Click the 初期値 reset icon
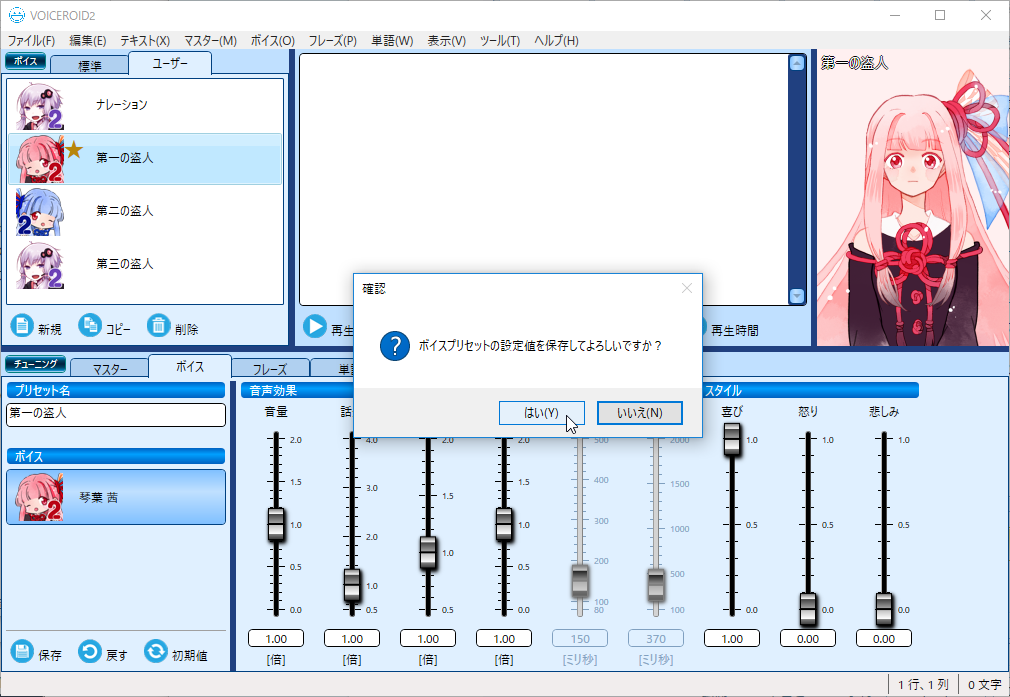This screenshot has height=697, width=1010. point(156,651)
